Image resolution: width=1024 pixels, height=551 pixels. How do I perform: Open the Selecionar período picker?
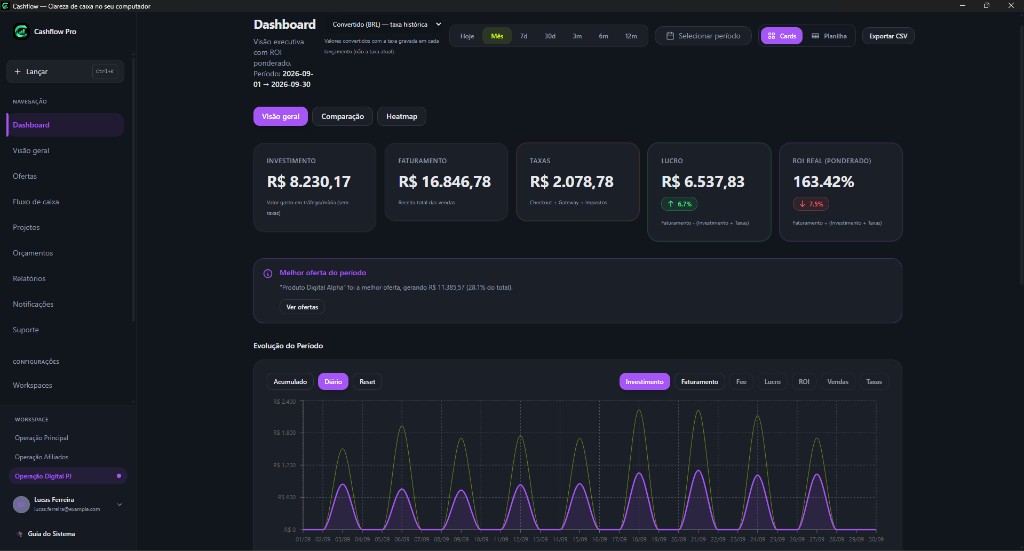click(x=703, y=36)
